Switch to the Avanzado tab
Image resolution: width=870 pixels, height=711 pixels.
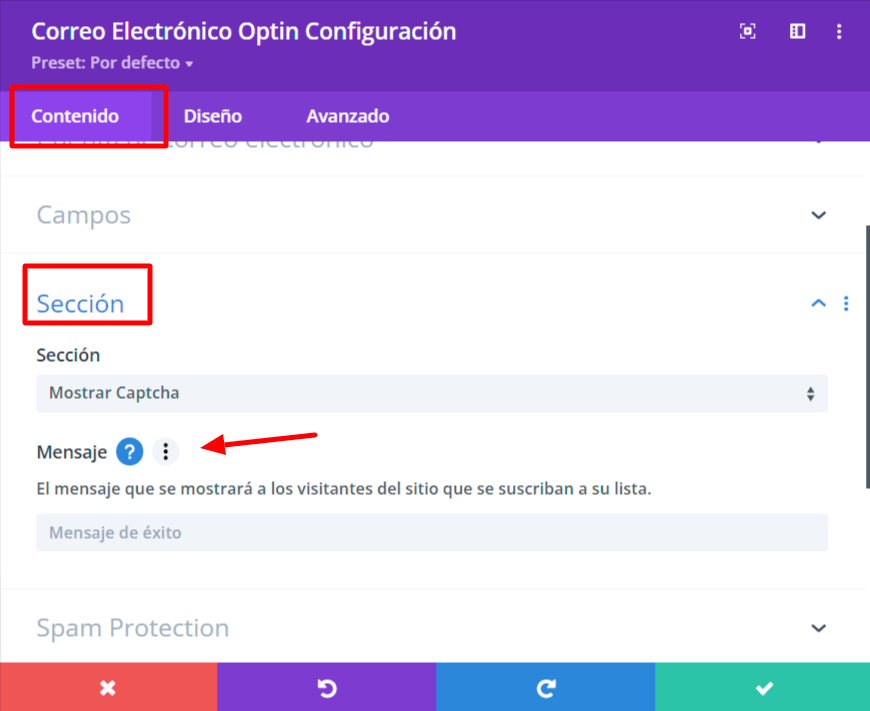(348, 116)
